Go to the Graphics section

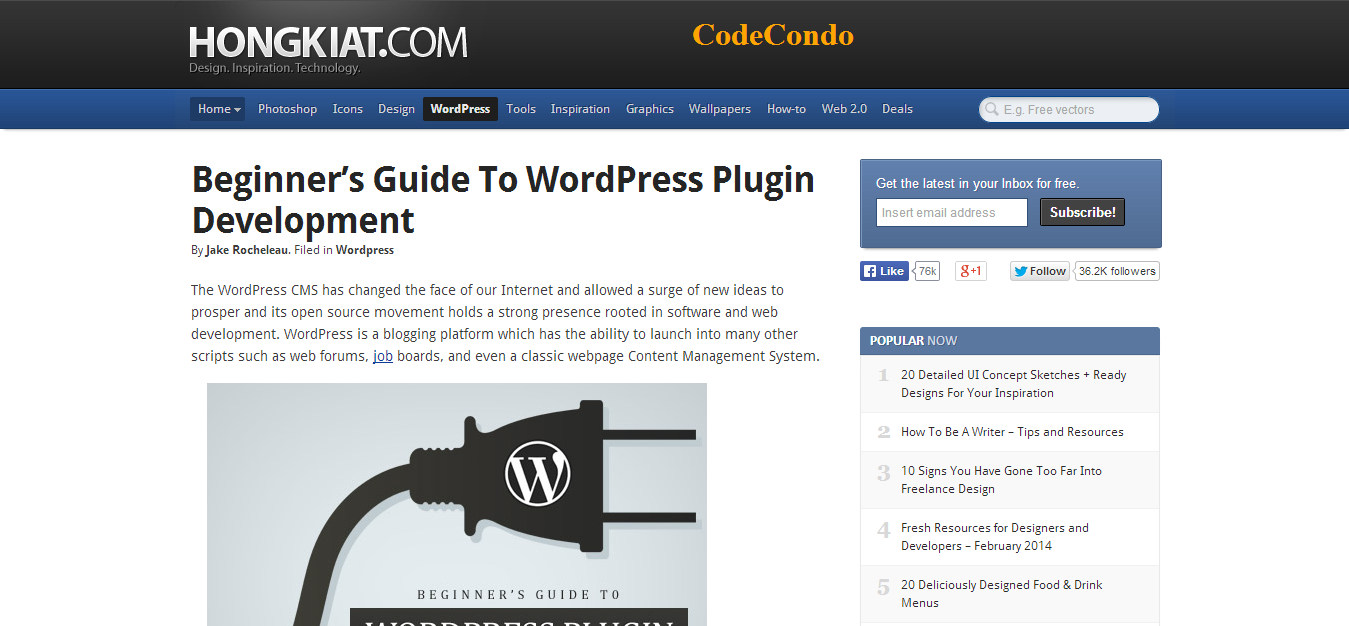tap(650, 109)
